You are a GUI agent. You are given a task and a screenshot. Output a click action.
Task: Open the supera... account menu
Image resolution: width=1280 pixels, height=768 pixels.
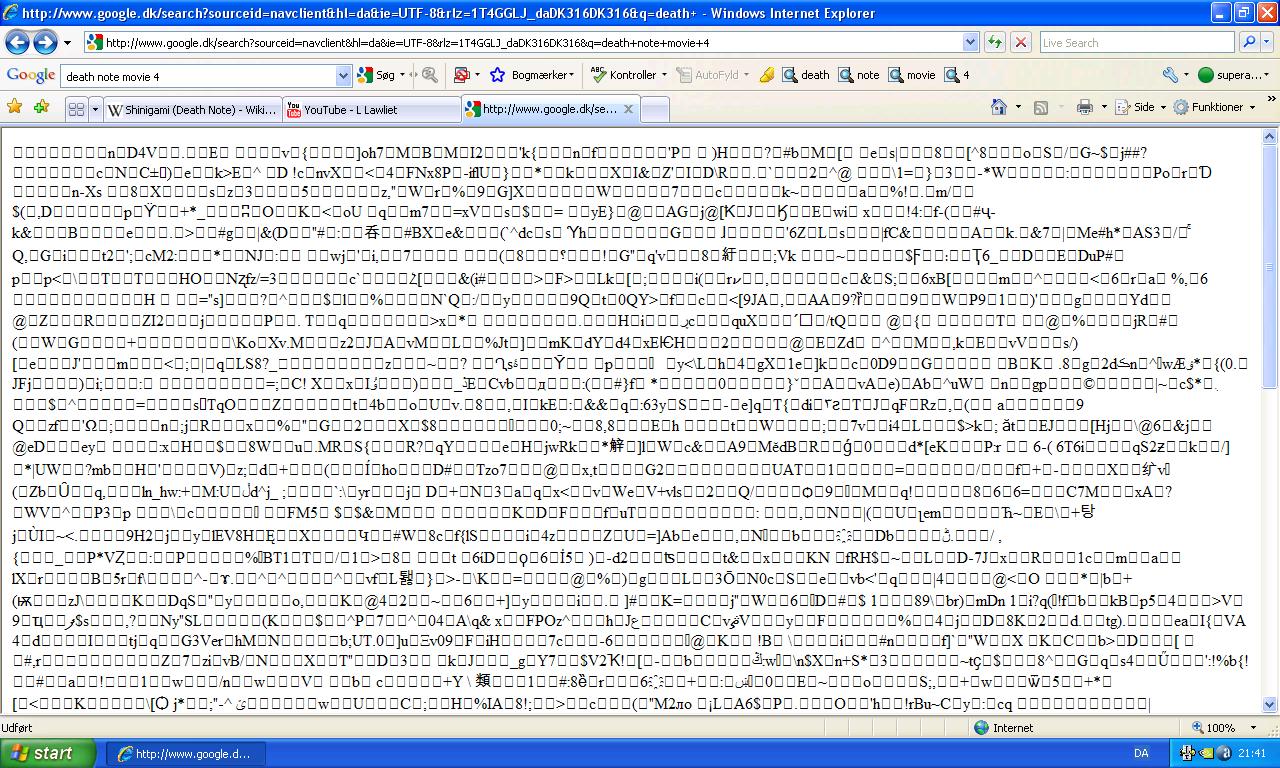(x=1234, y=75)
